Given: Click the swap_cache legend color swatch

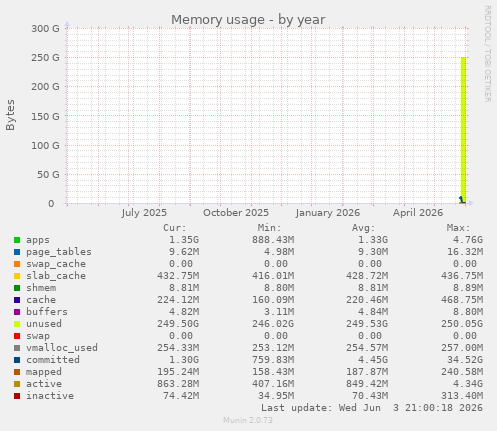Looking at the screenshot, I should click(17, 264).
